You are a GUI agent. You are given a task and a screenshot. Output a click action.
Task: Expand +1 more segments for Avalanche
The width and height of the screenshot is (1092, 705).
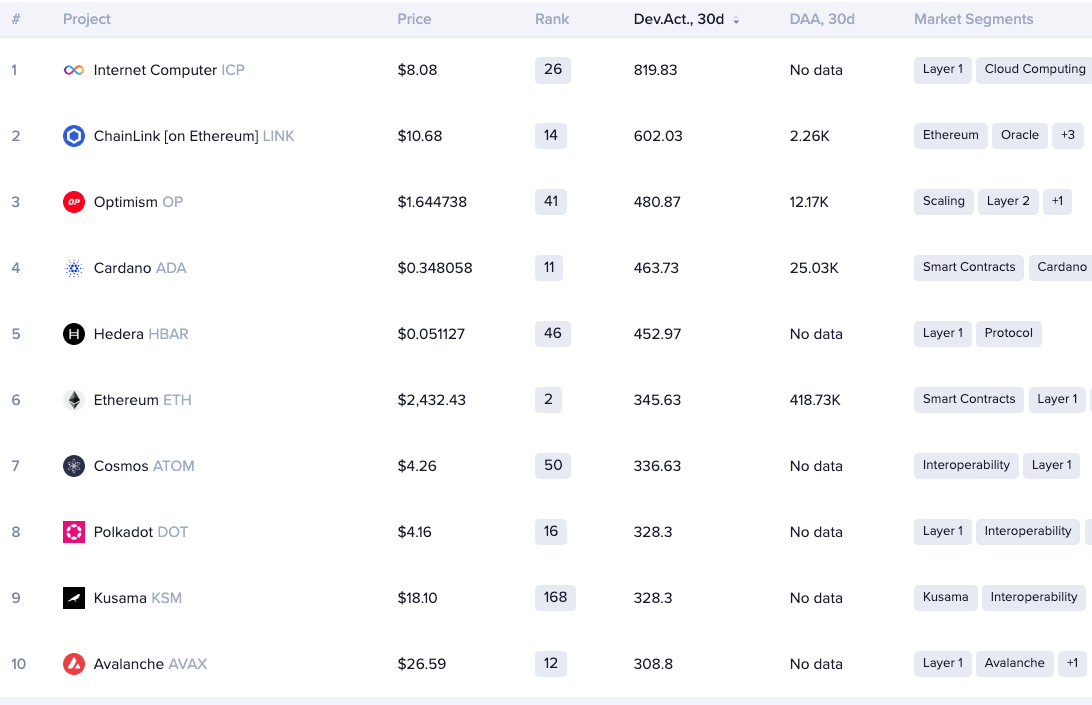(1072, 663)
